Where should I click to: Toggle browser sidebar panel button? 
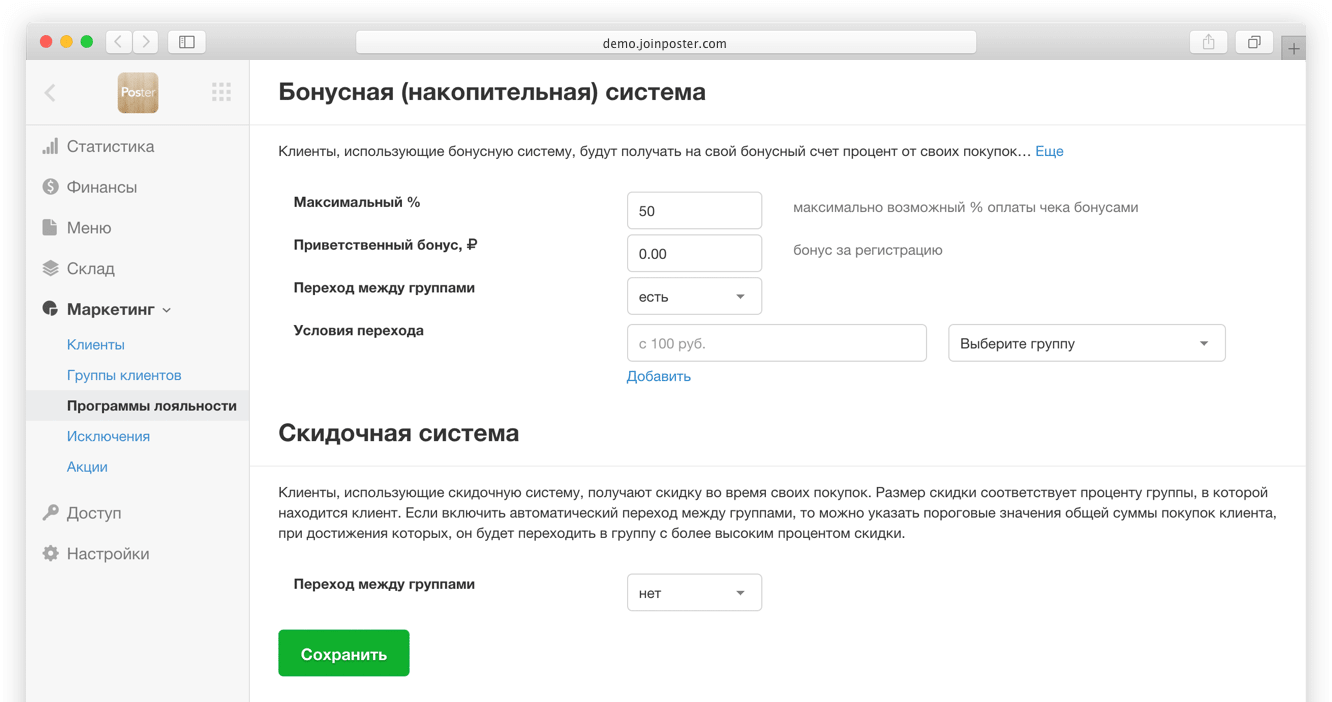[187, 42]
